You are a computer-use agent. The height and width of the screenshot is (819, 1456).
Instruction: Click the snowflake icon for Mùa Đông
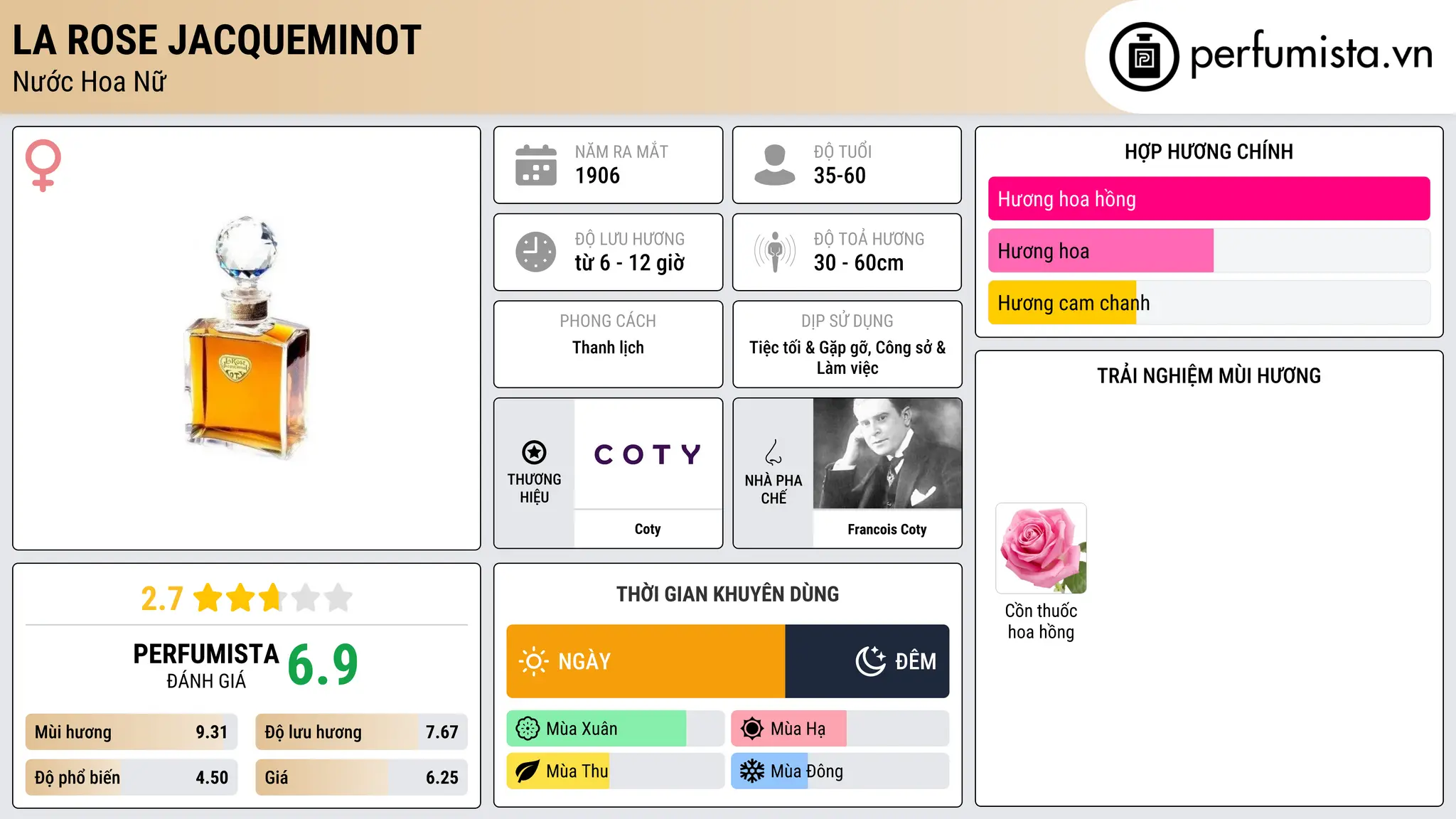[752, 771]
